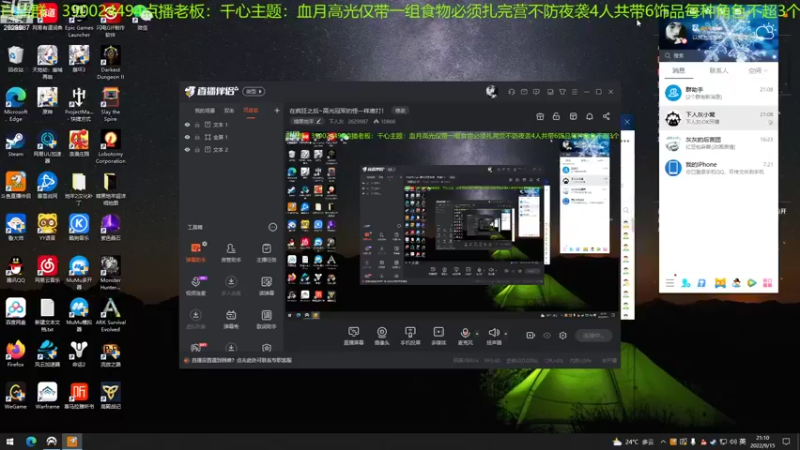The height and width of the screenshot is (450, 800).
Task: Open 房管助手 tool in toolbox
Action: [231, 252]
